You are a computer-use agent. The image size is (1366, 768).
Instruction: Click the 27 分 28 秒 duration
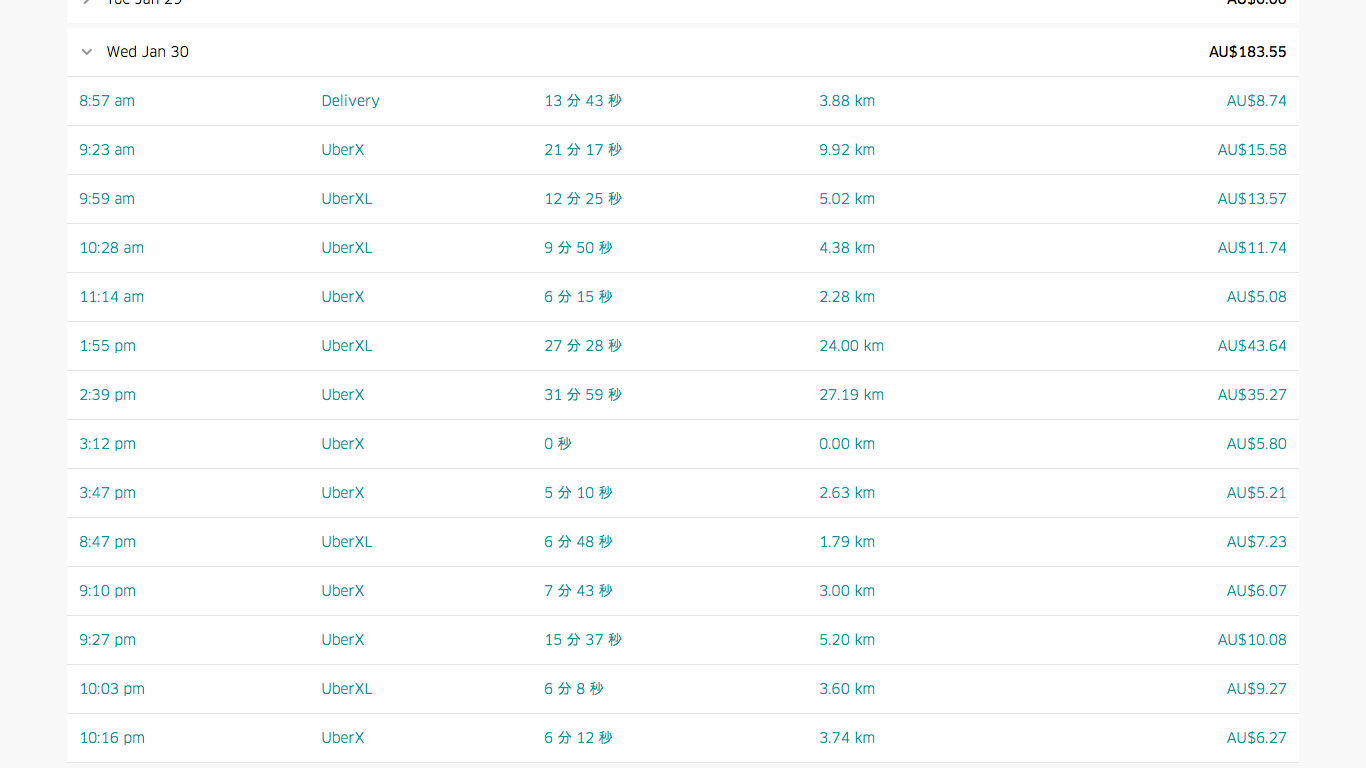coord(583,346)
